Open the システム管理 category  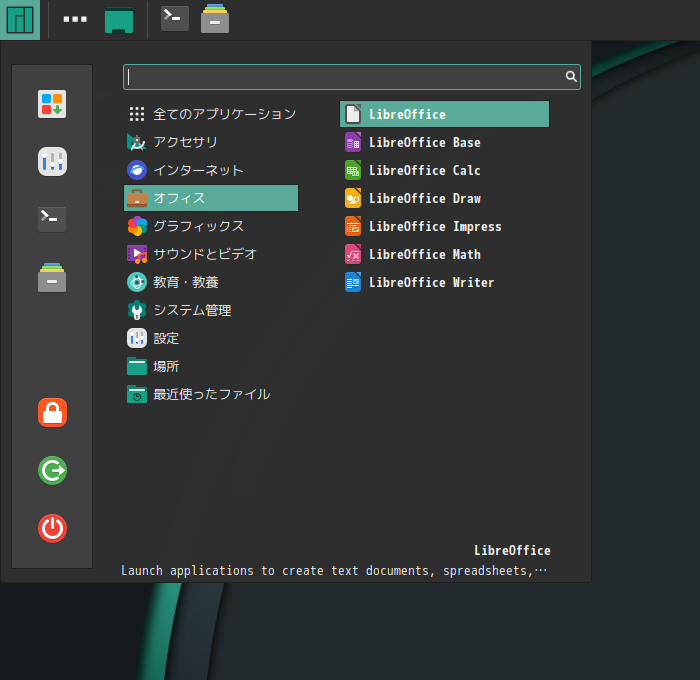point(211,310)
